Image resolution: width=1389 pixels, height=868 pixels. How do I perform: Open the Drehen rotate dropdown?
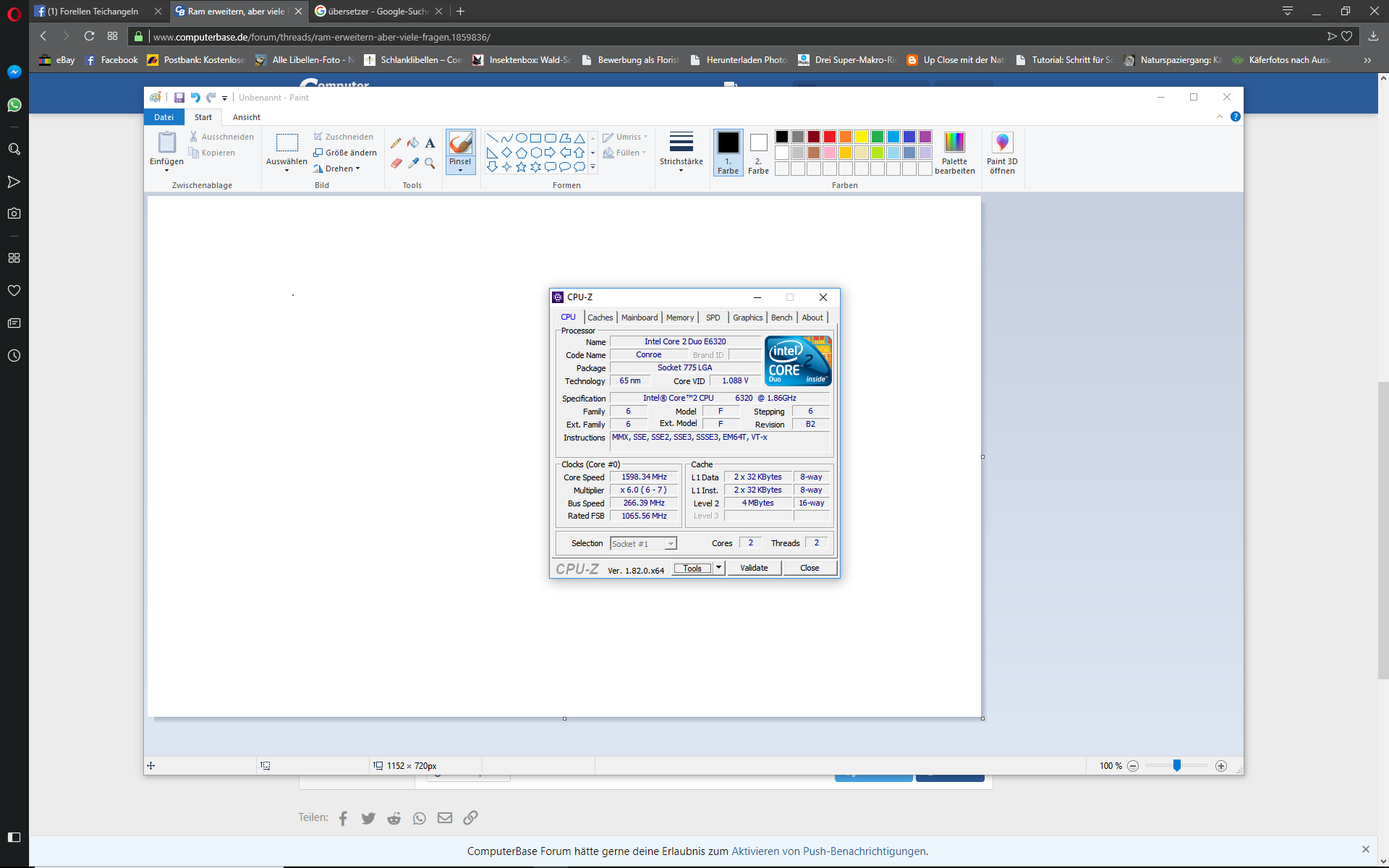pos(337,169)
